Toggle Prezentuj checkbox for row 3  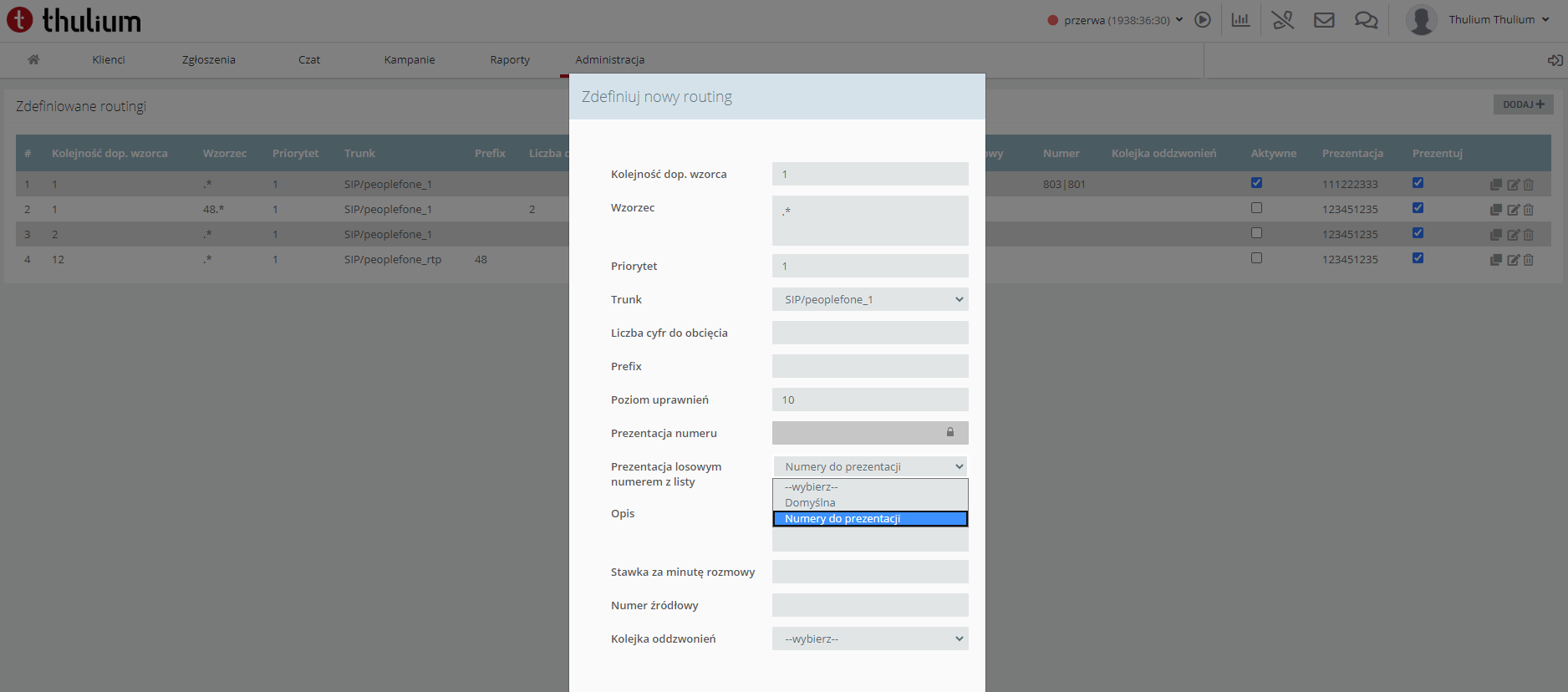1418,232
